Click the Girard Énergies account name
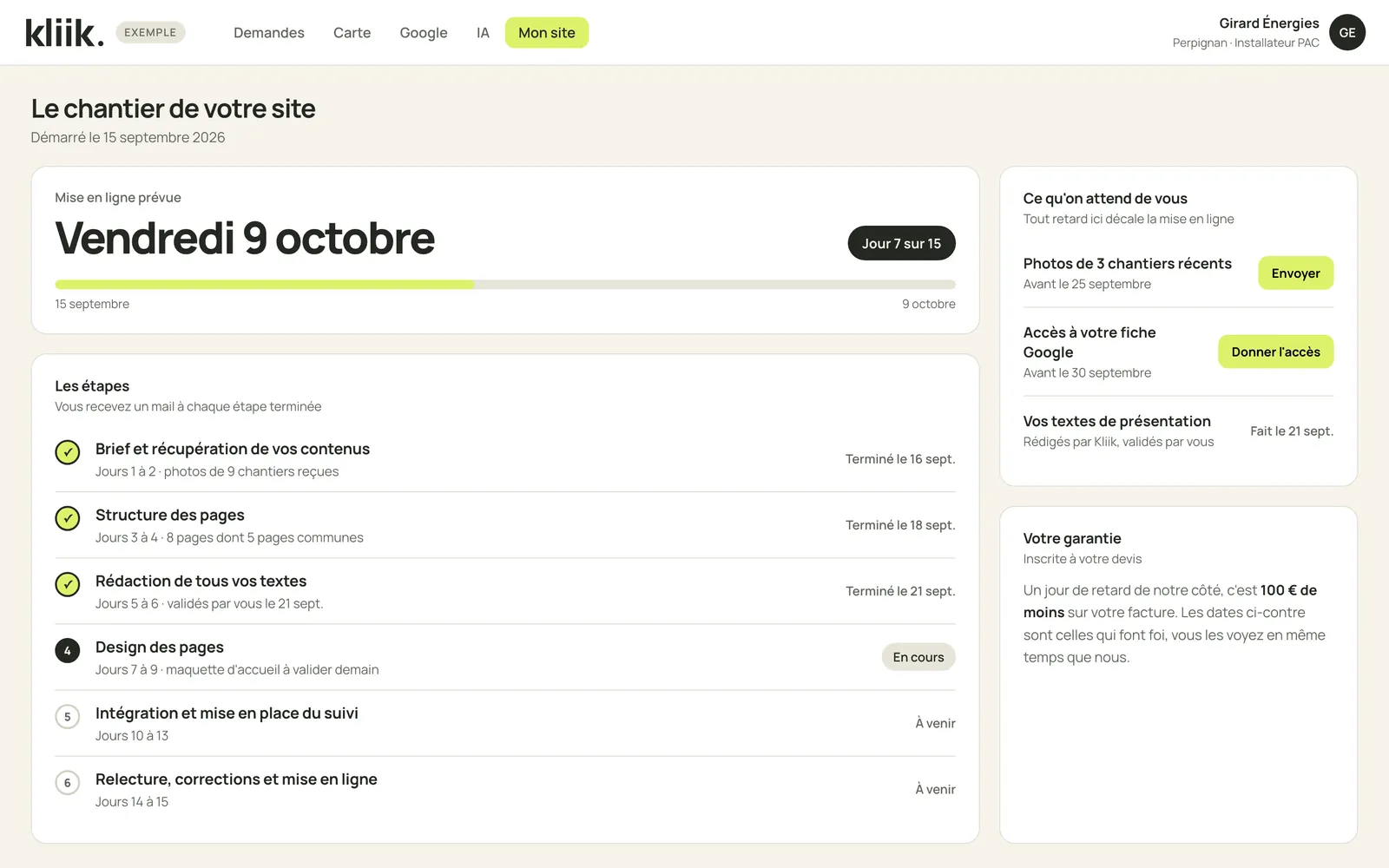The image size is (1389, 868). point(1268,23)
